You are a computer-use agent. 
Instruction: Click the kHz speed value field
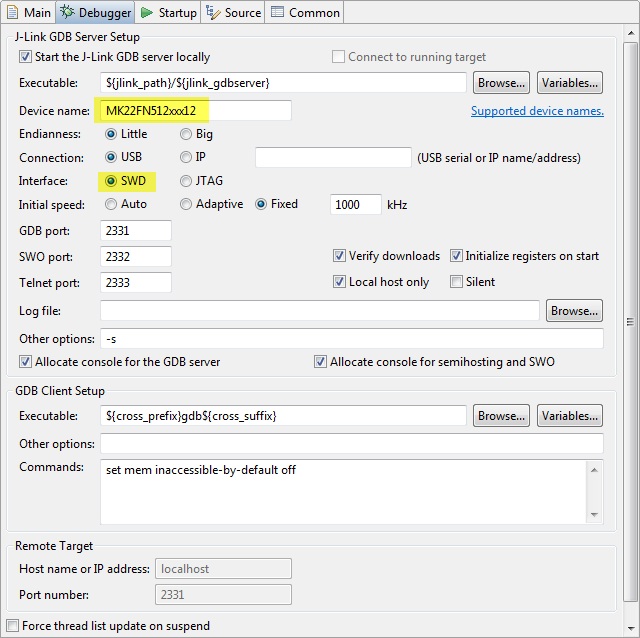point(356,205)
